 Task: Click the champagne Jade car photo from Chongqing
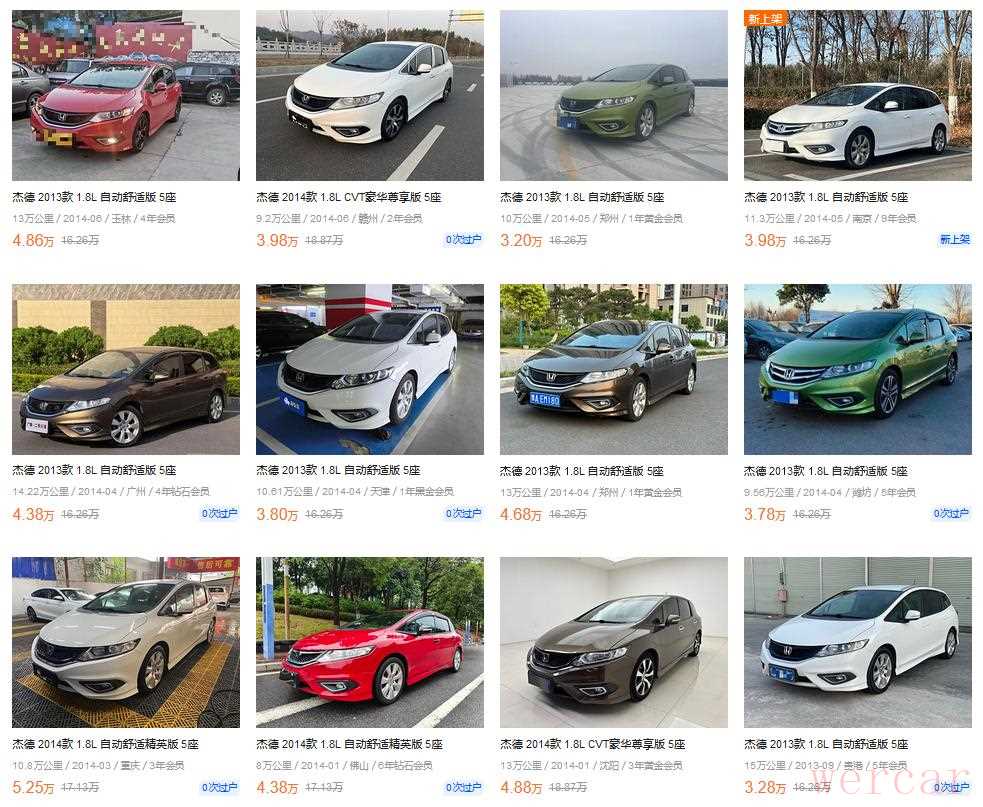125,643
